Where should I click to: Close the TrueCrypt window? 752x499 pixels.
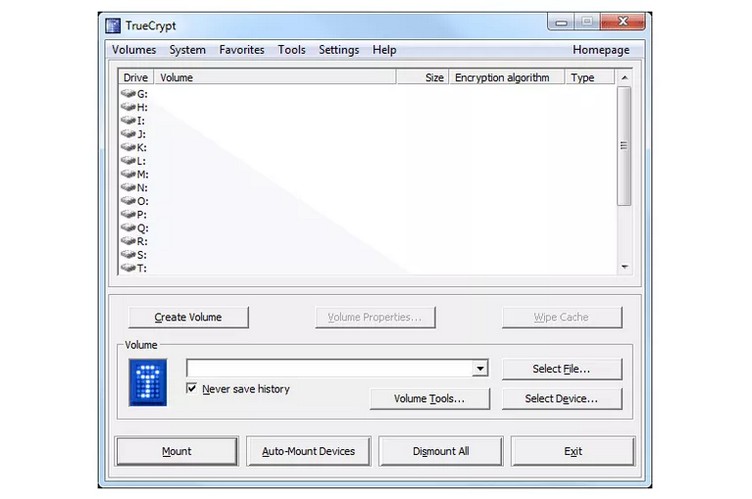[x=623, y=22]
